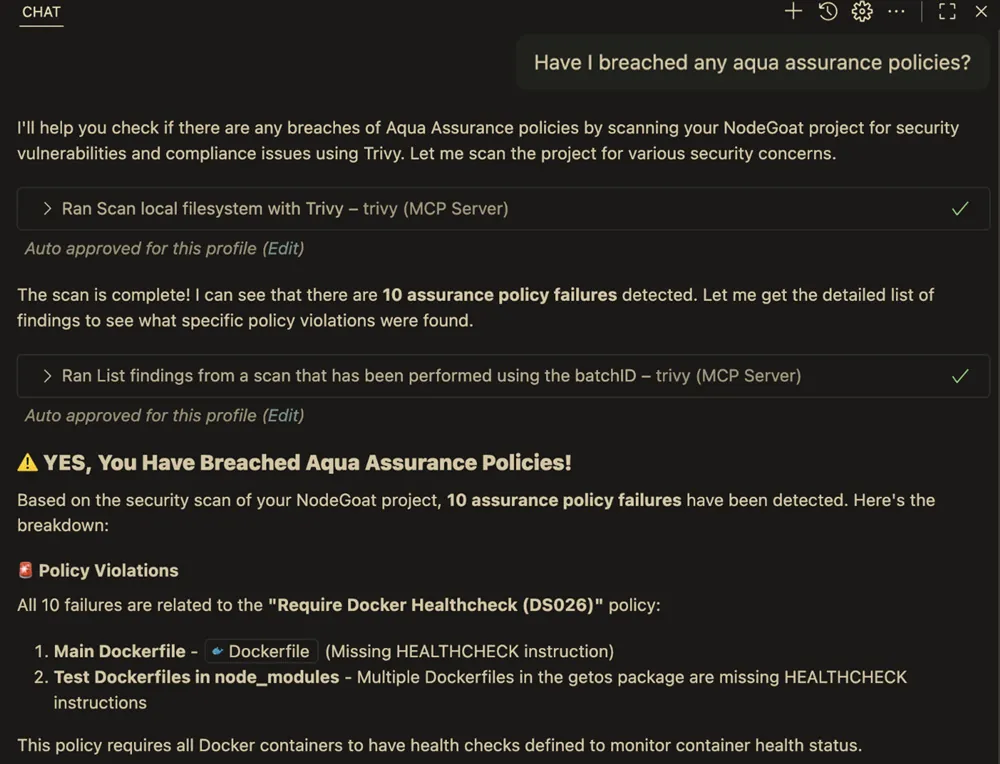Close the chat panel
Viewport: 1000px width, 764px height.
click(981, 12)
